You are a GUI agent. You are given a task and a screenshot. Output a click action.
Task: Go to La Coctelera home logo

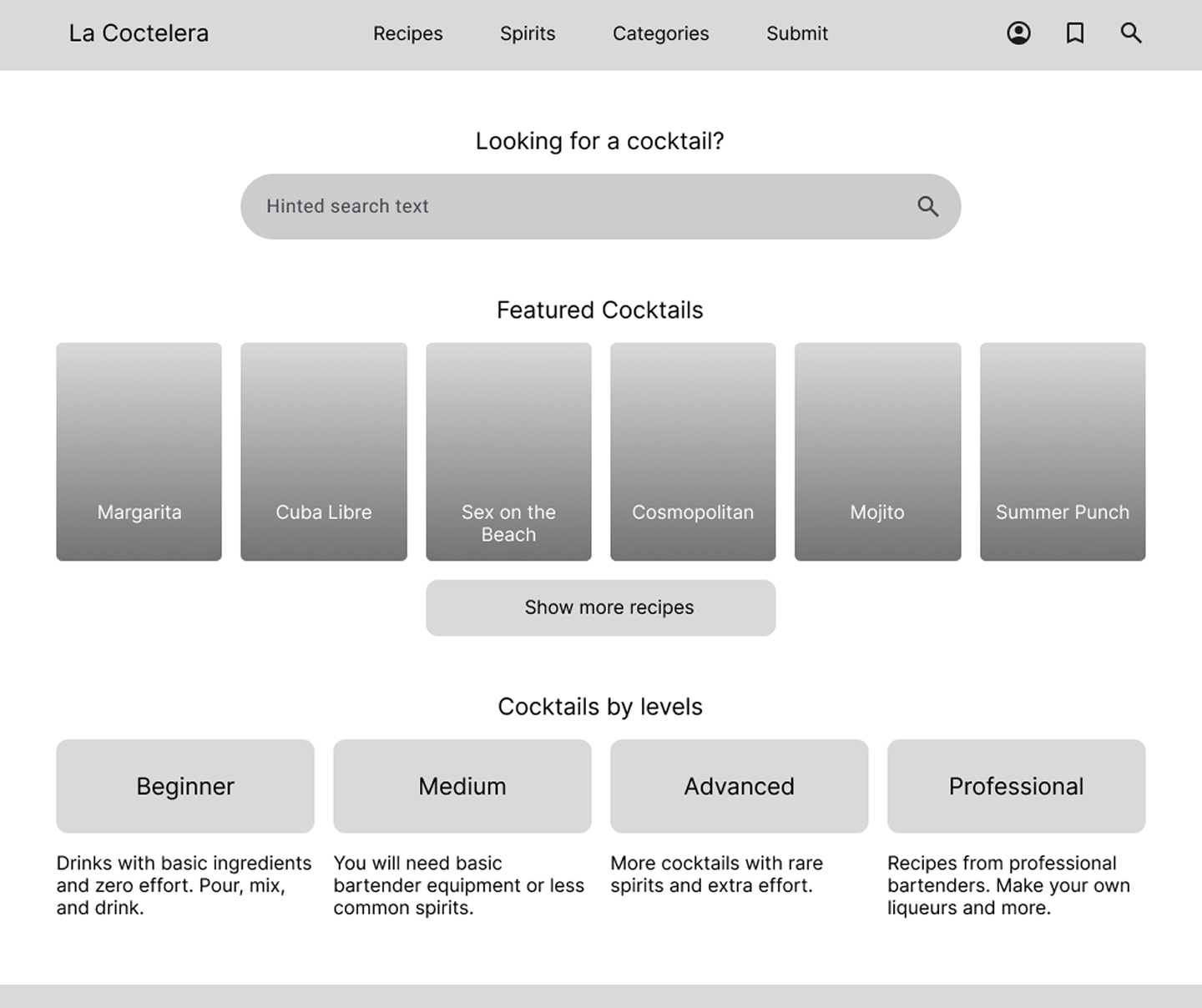coord(139,33)
